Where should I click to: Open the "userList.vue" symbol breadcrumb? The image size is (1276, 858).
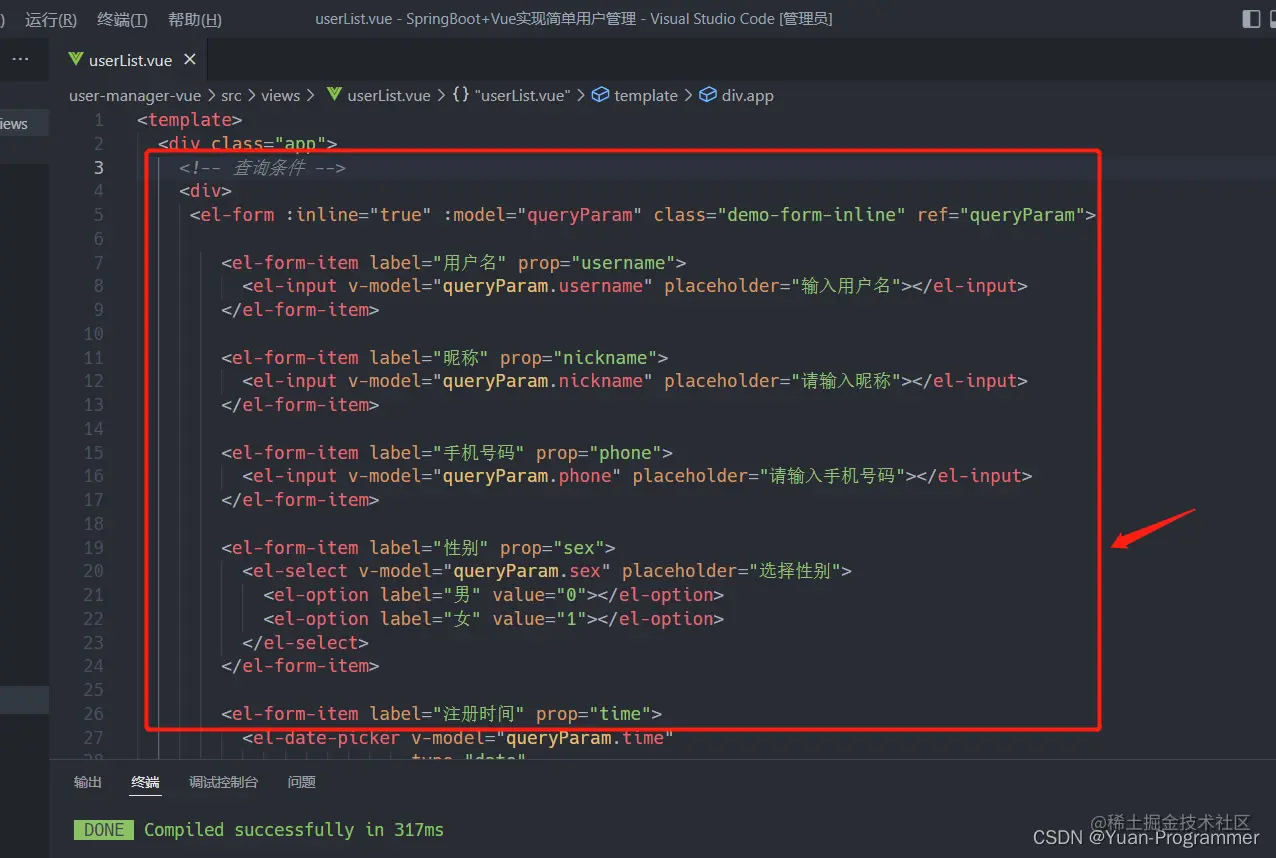coord(523,95)
